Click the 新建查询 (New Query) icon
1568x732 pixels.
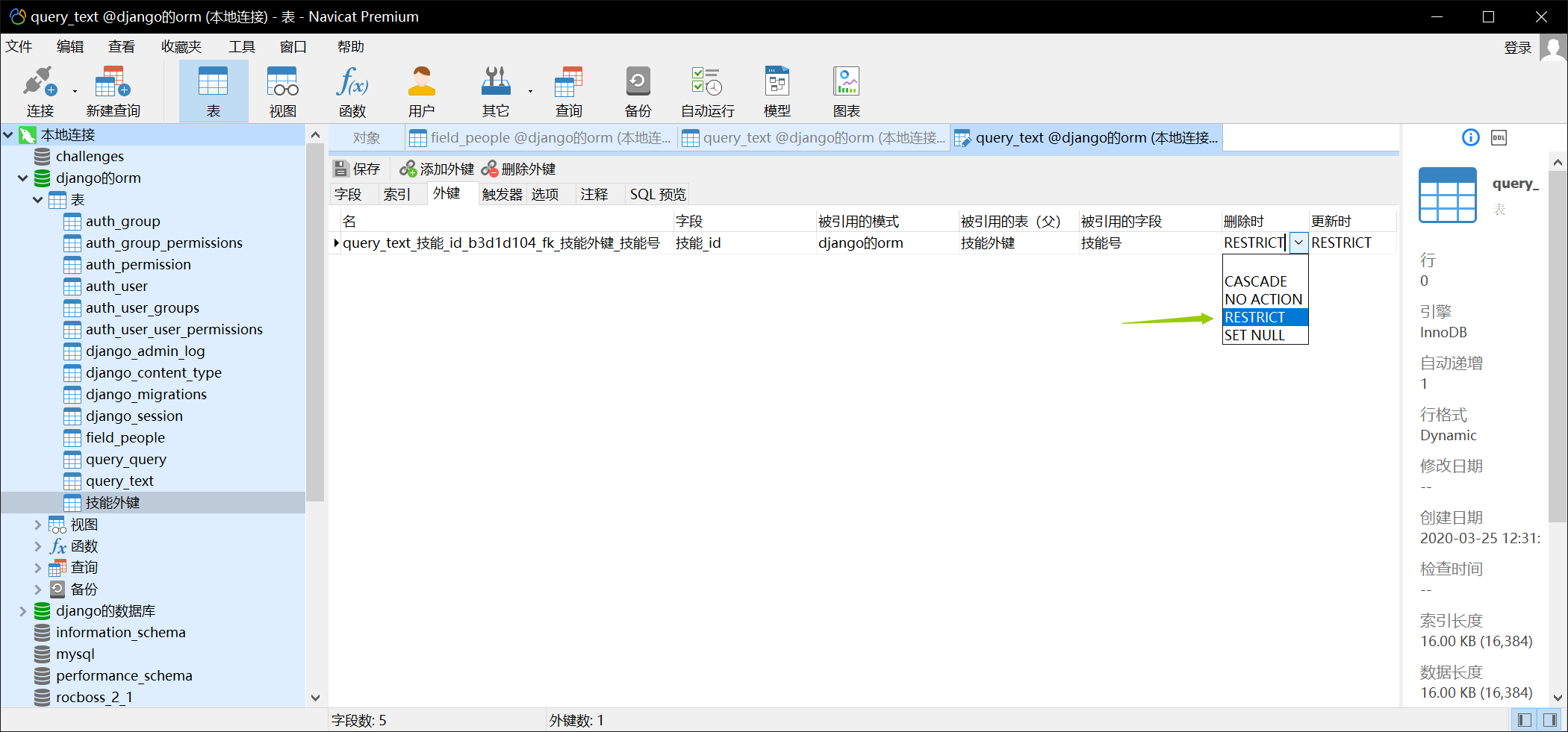(x=113, y=92)
